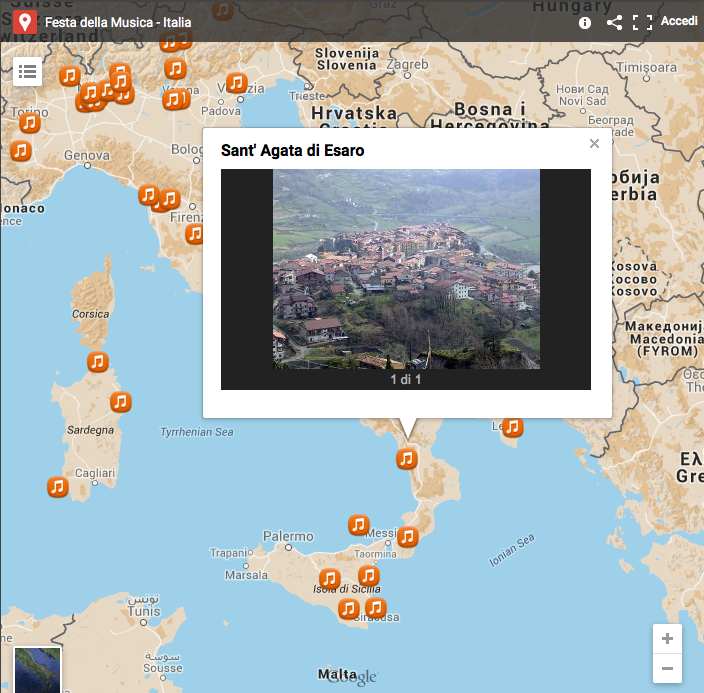Open the Sant' Agata di Esaro photo
This screenshot has width=704, height=693.
click(406, 269)
